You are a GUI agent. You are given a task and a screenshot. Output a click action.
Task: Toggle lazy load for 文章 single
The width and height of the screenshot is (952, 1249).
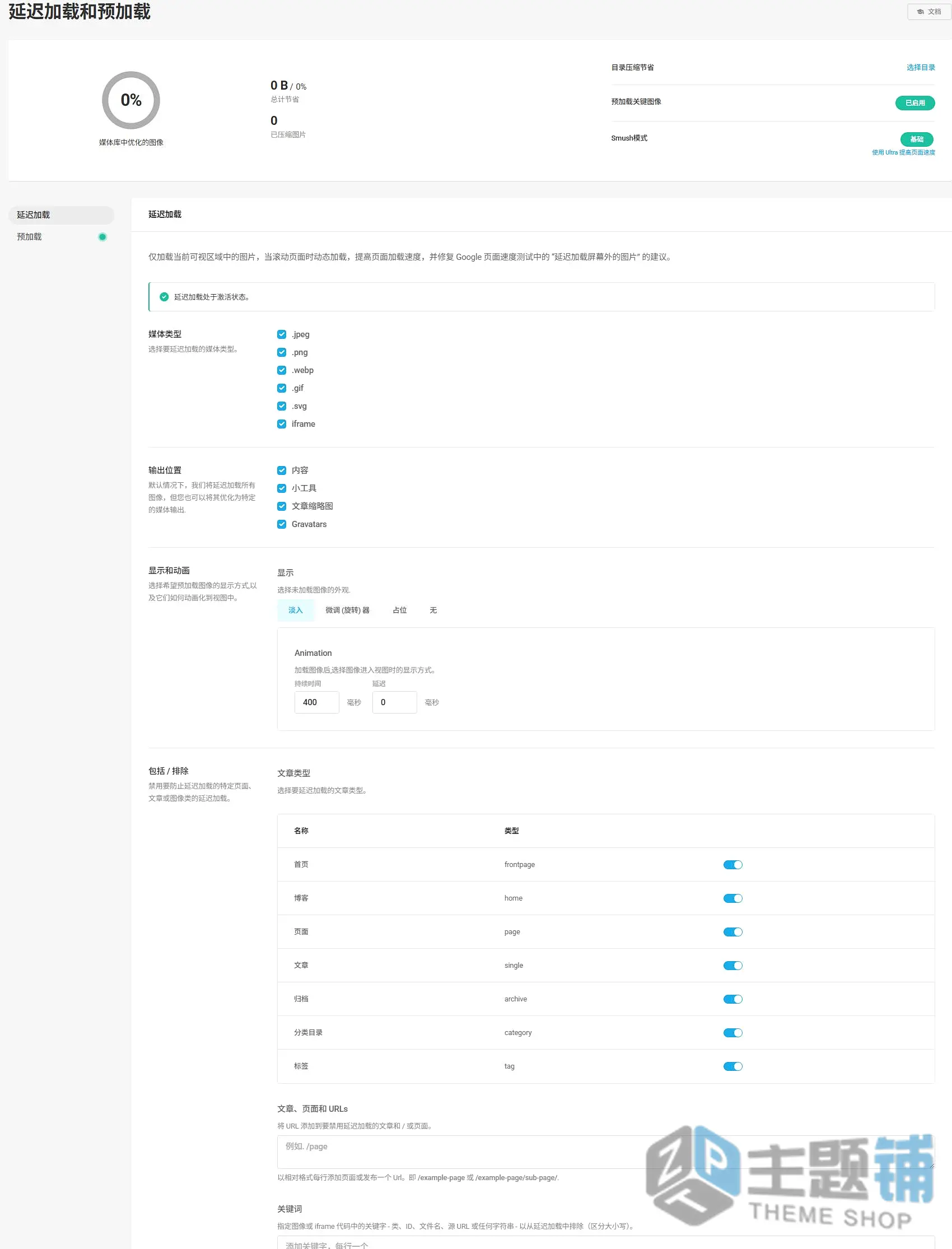(732, 966)
